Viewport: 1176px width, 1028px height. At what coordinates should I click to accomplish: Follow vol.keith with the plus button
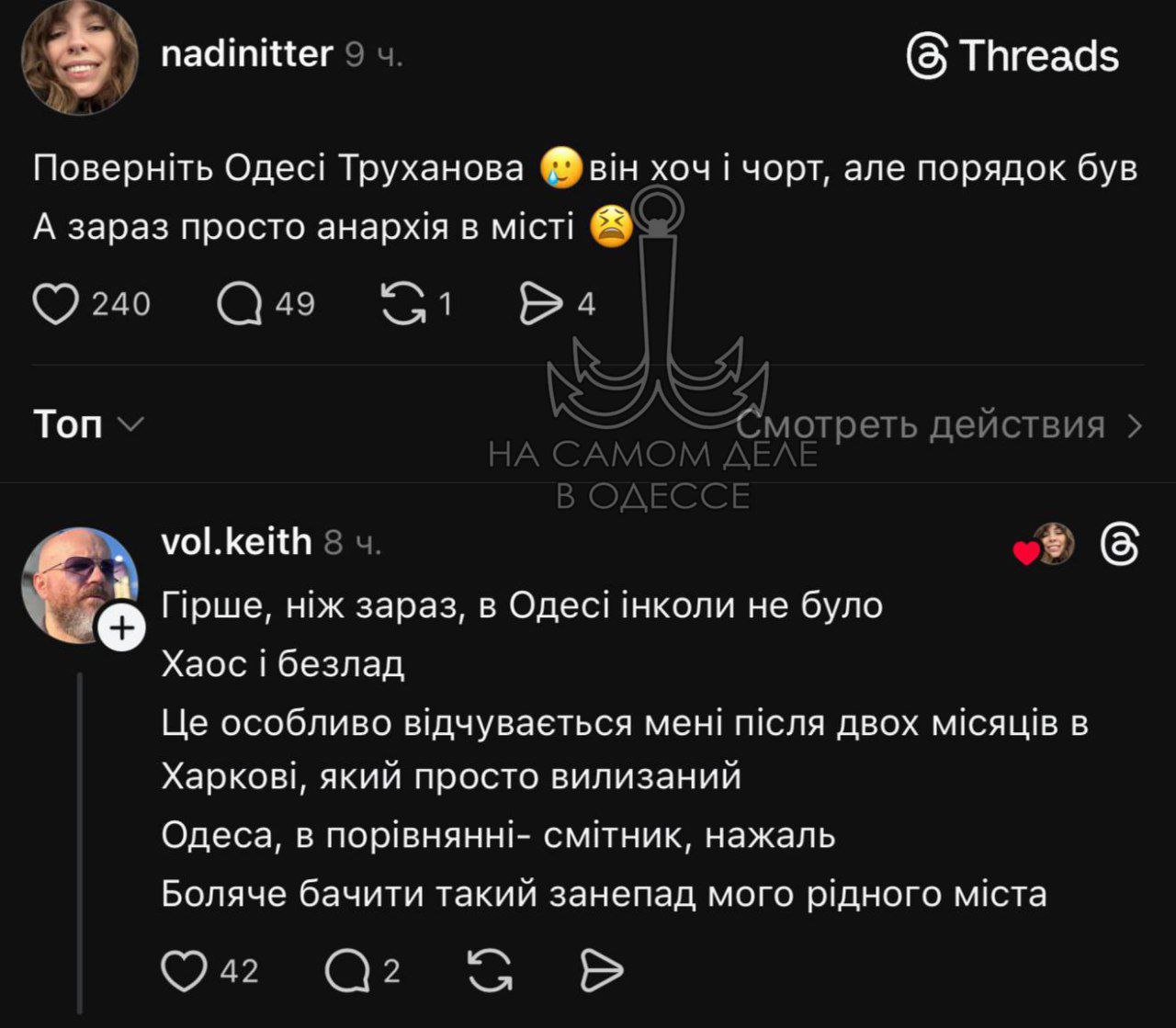tap(122, 628)
